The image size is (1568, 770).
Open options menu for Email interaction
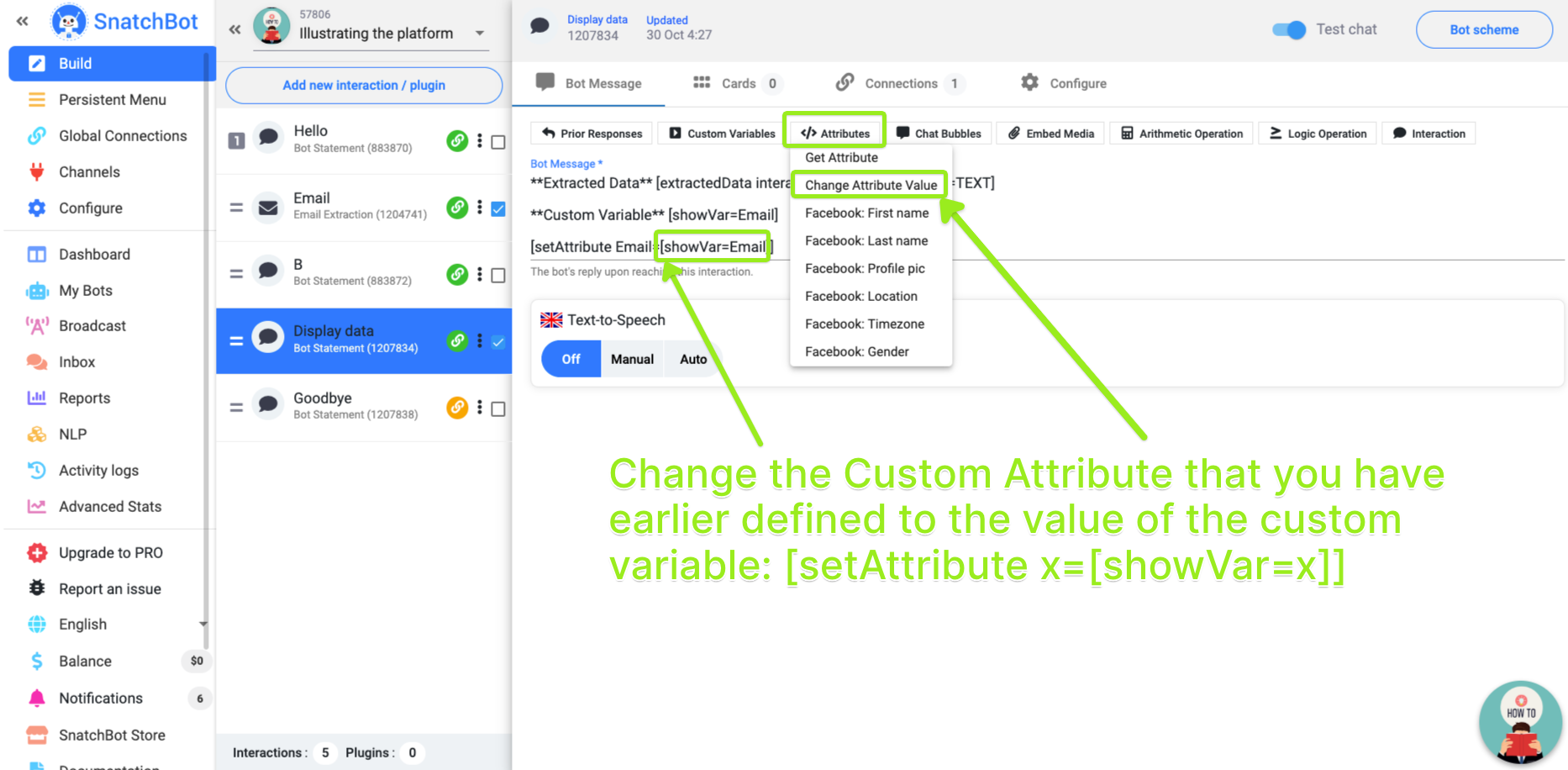[480, 207]
